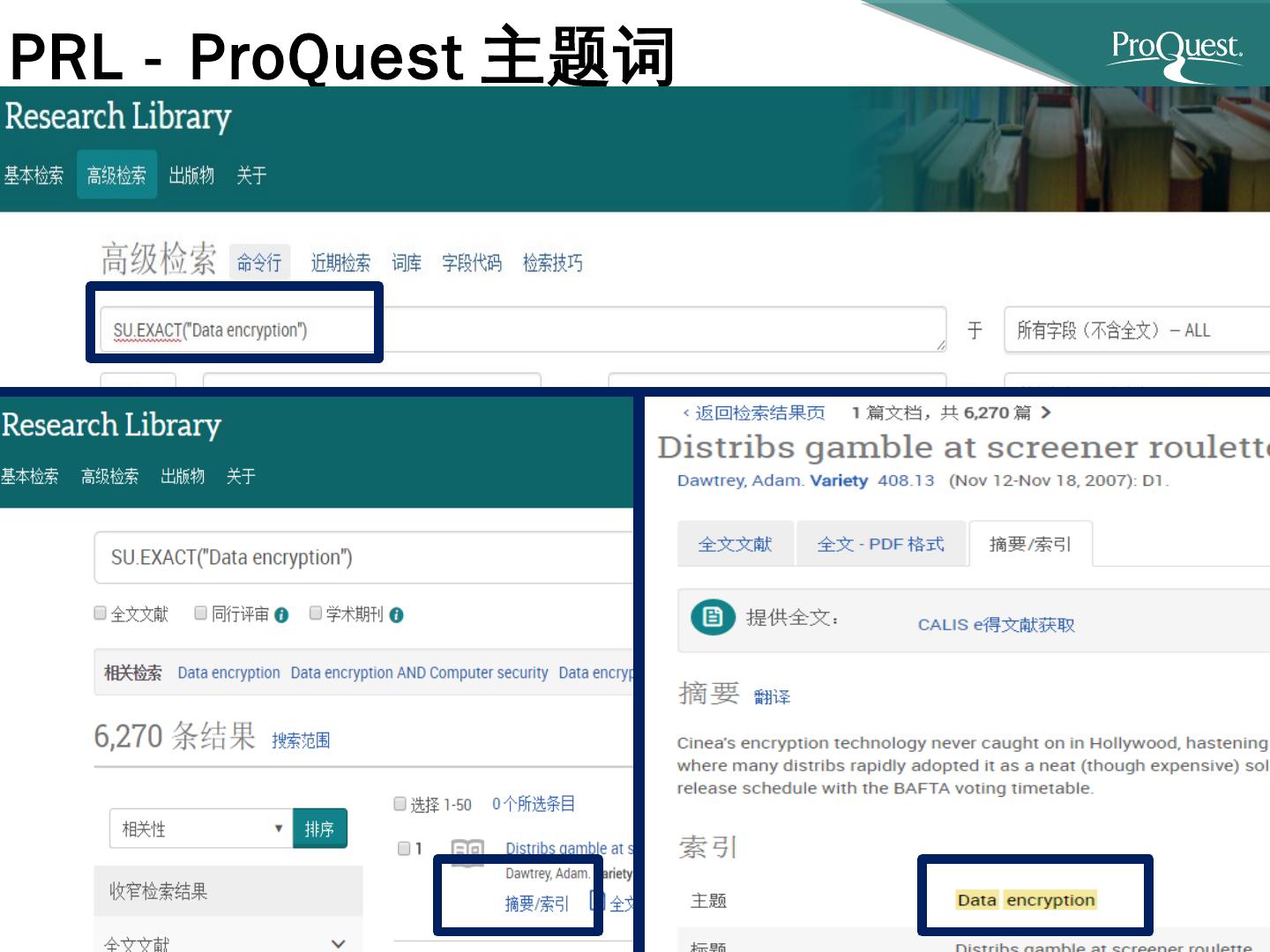1270x952 pixels.
Task: Click the resize handle of the advanced search textarea
Action: pyautogui.click(x=940, y=346)
